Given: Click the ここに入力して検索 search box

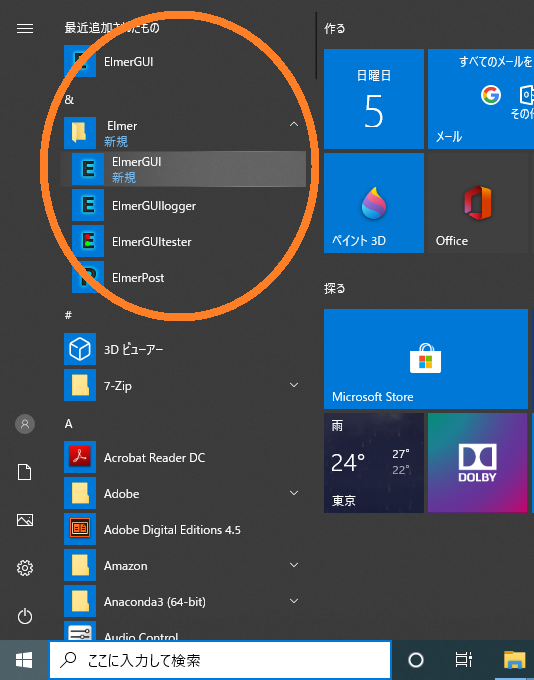Looking at the screenshot, I should (x=220, y=660).
